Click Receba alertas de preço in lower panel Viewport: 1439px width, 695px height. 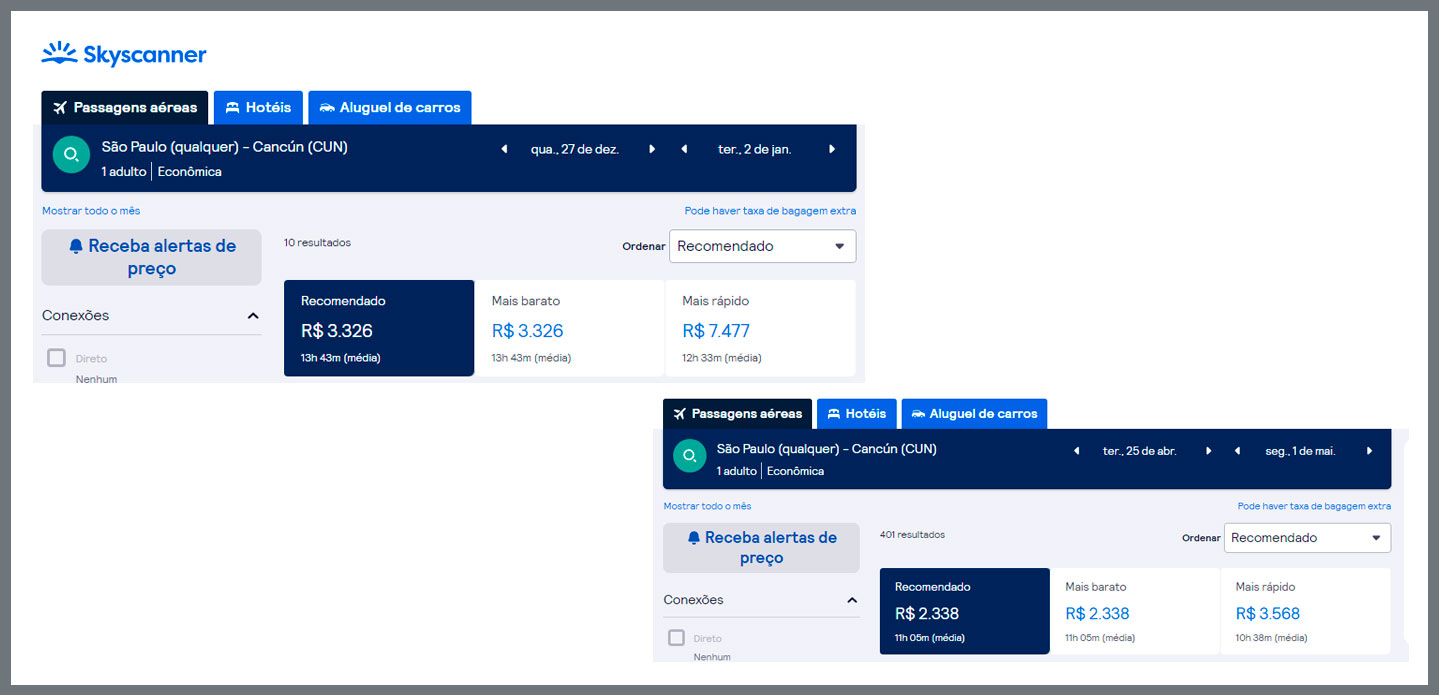pyautogui.click(x=761, y=548)
